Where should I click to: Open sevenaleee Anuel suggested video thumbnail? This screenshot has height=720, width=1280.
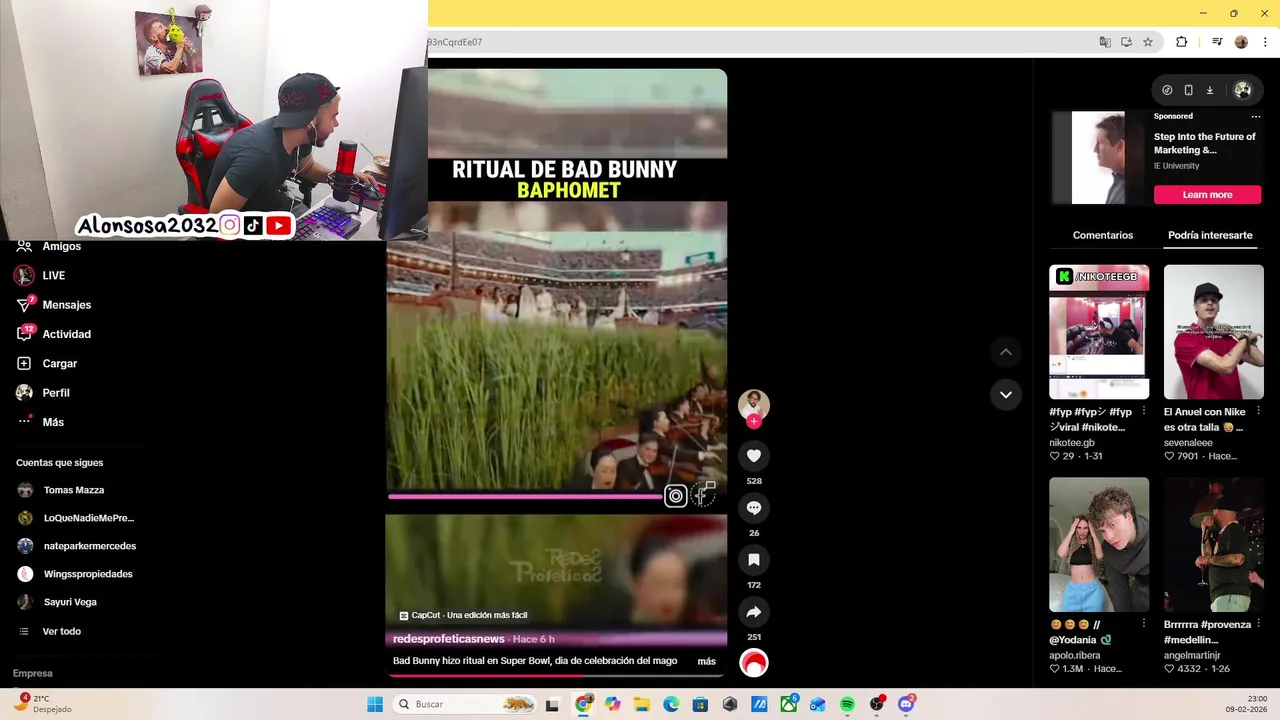pyautogui.click(x=1213, y=332)
